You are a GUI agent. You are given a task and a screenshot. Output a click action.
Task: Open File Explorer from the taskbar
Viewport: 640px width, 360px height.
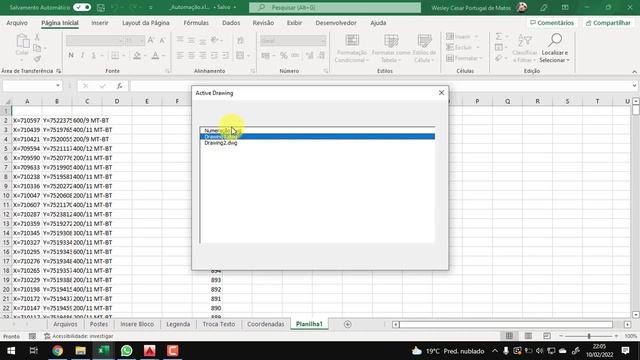(80, 351)
